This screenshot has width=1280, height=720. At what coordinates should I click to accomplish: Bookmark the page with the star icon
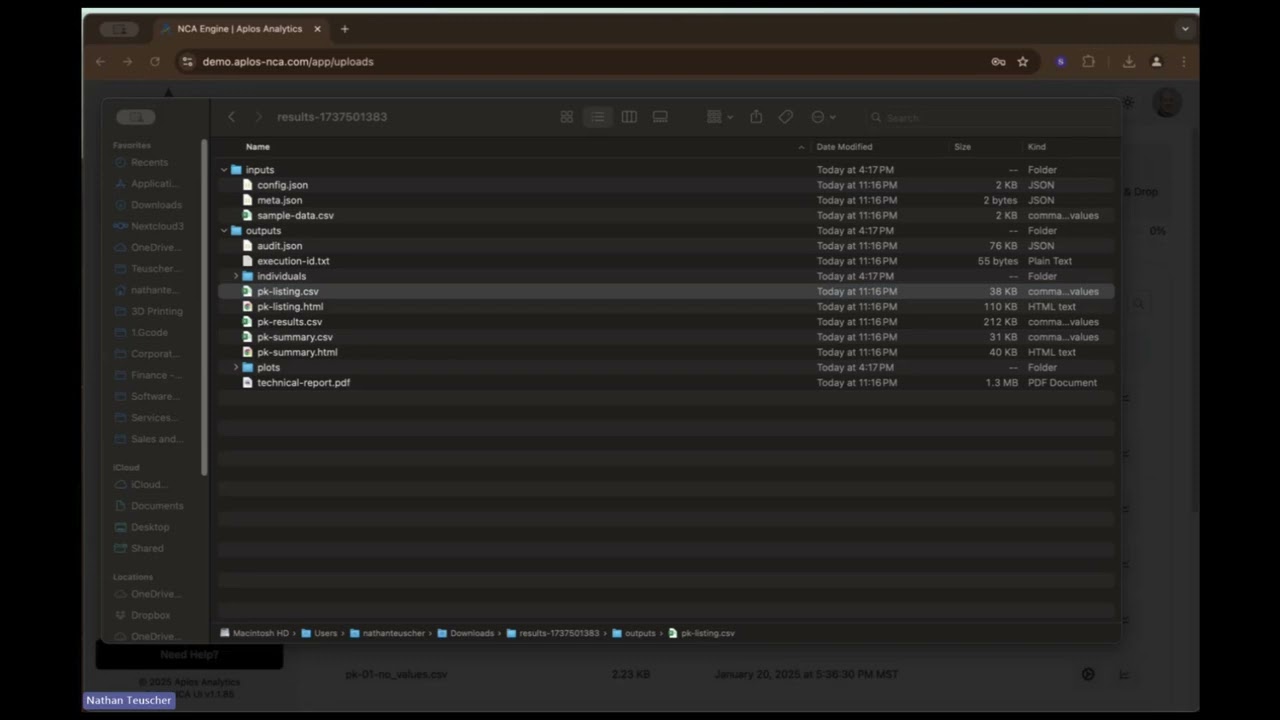click(x=1023, y=62)
